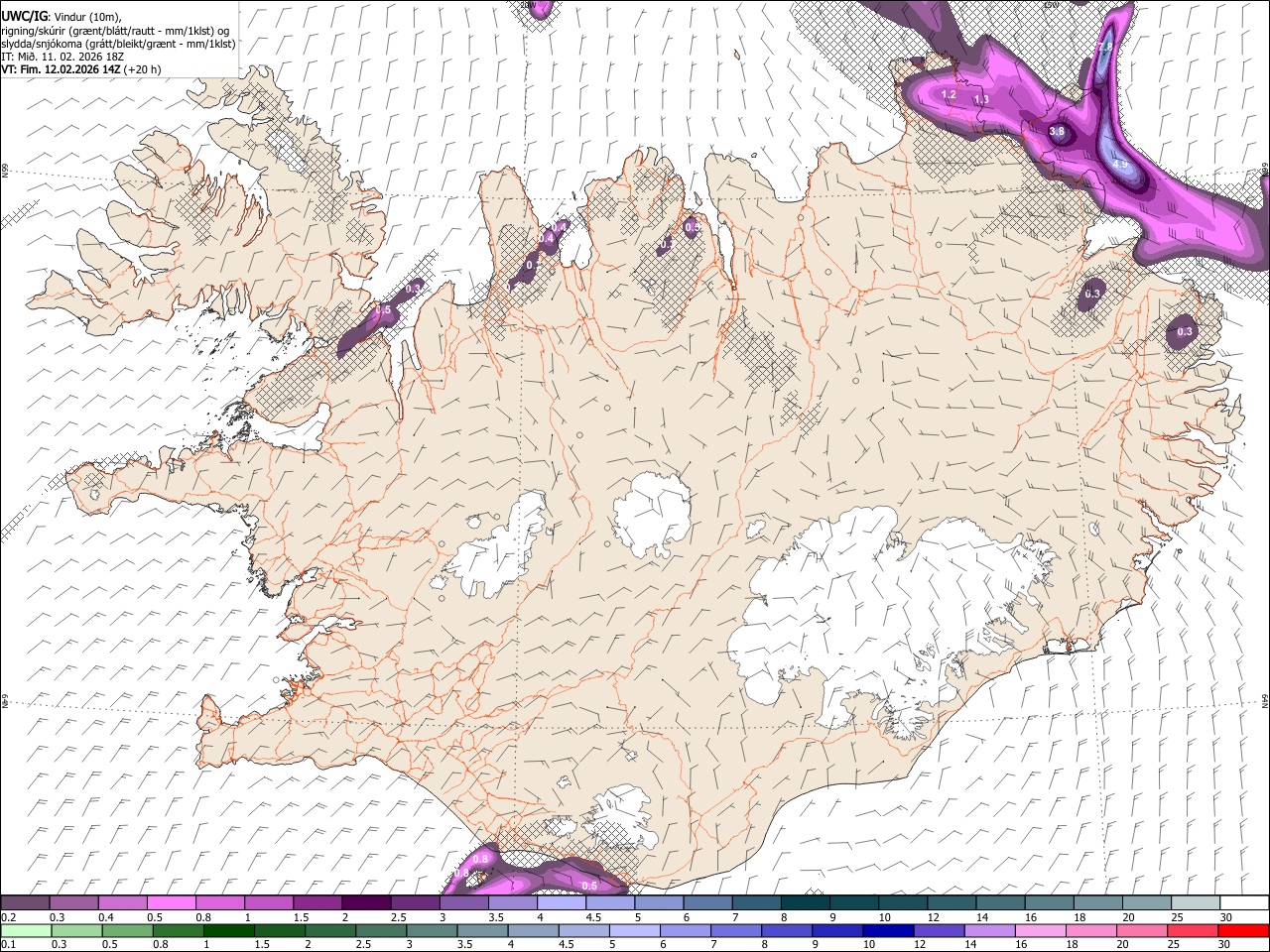The width and height of the screenshot is (1270, 952).
Task: Click the '1.3' precipitation value on the map
Action: coord(981,100)
